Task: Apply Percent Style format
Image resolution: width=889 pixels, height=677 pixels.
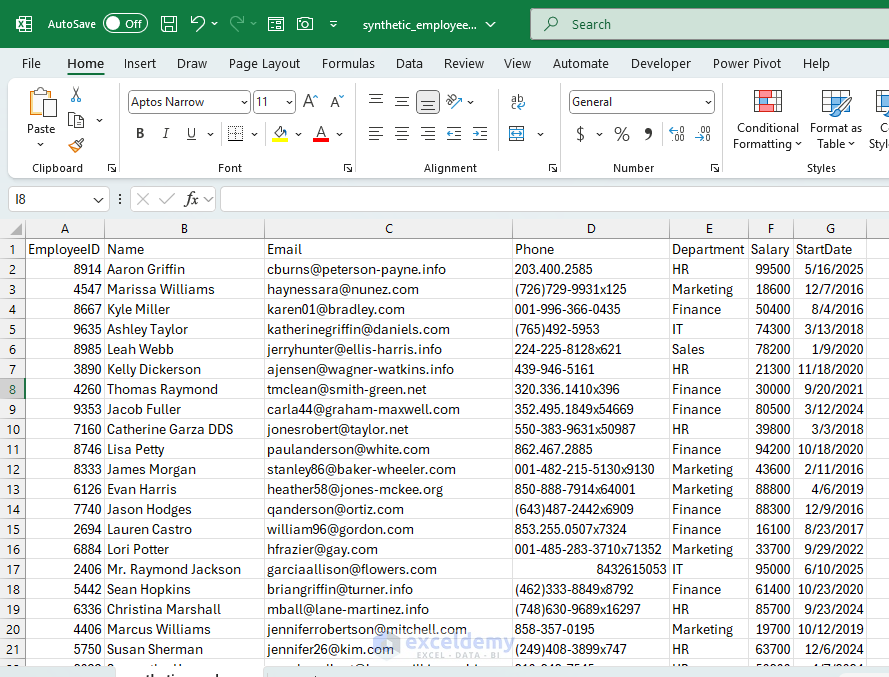Action: coord(622,134)
